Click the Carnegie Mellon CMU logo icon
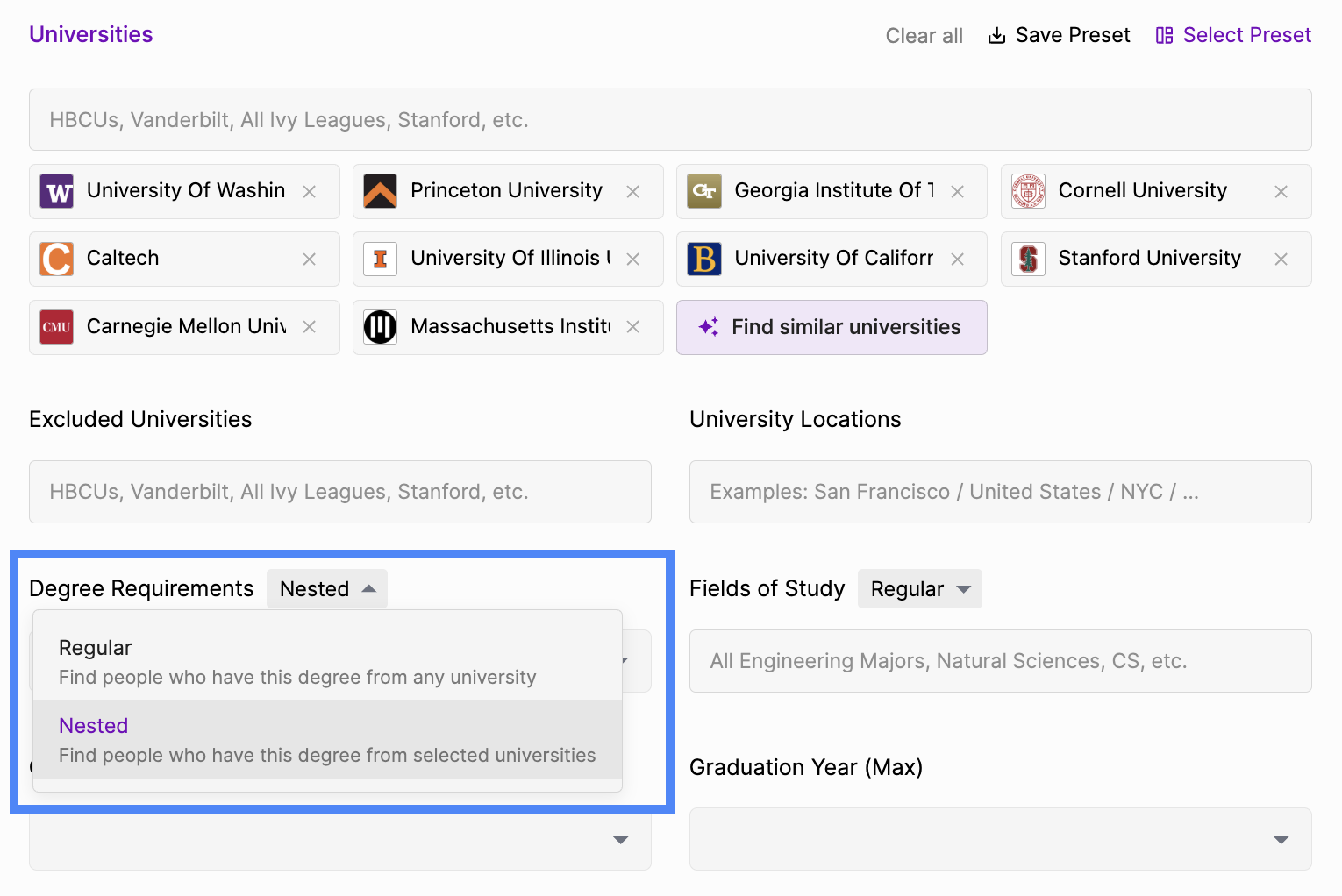Viewport: 1342px width, 896px height. coord(57,327)
